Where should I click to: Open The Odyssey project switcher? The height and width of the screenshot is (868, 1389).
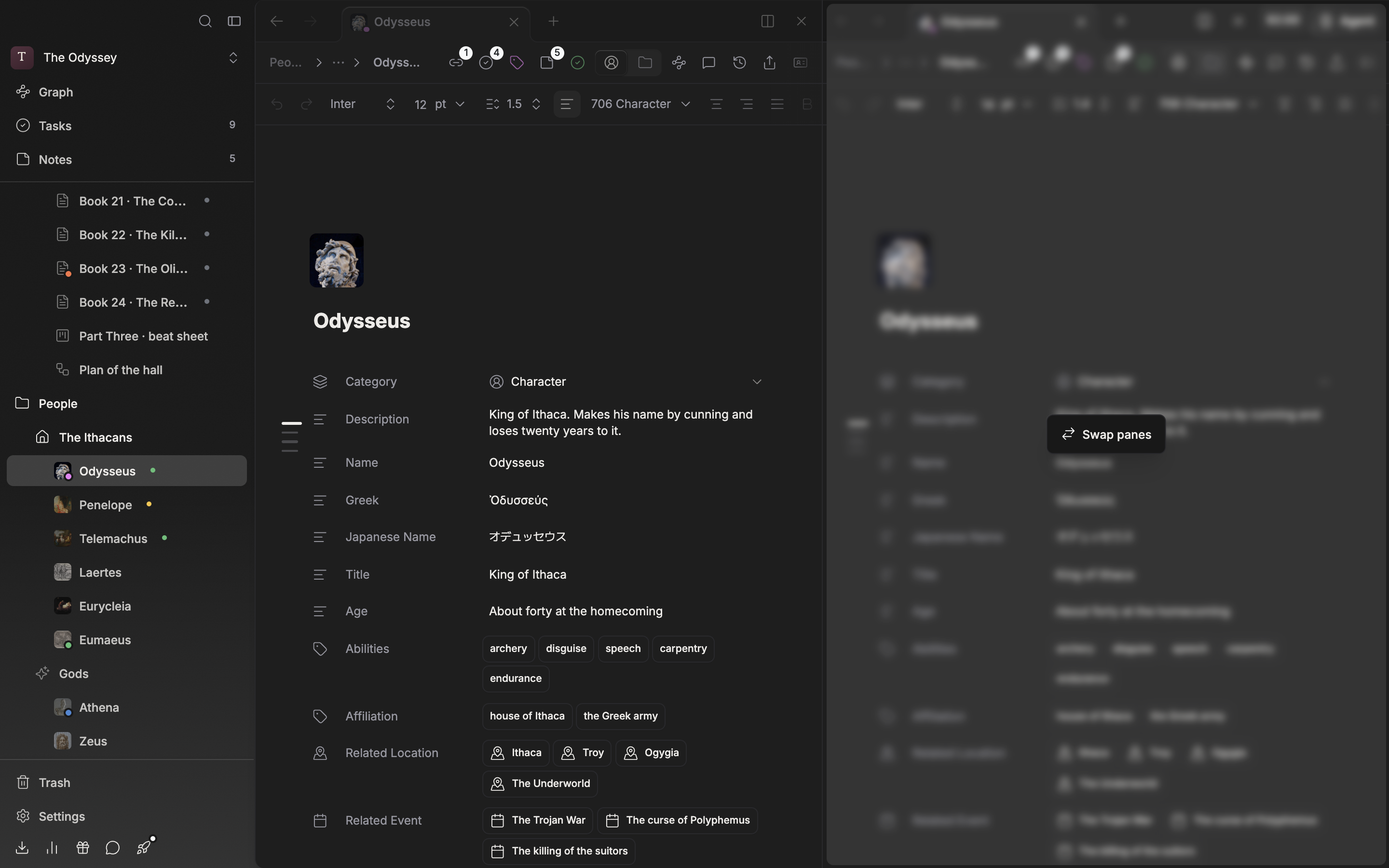[x=127, y=57]
